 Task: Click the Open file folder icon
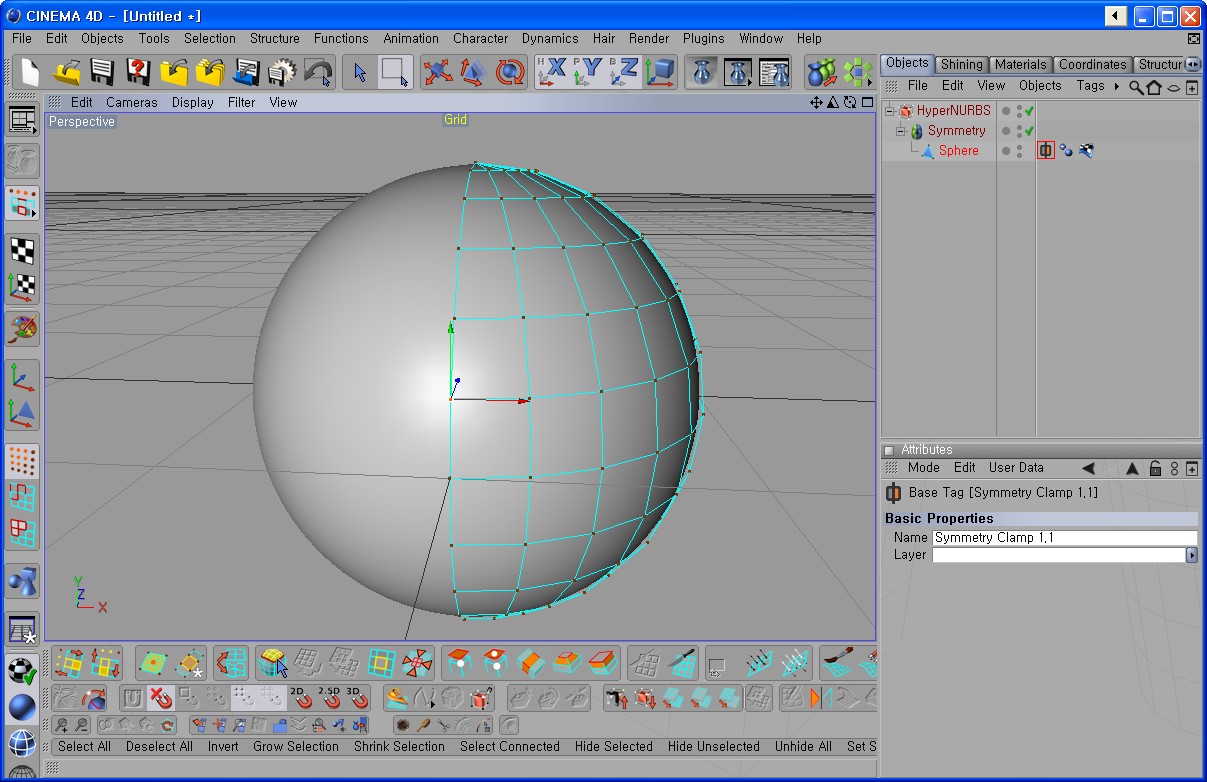67,72
